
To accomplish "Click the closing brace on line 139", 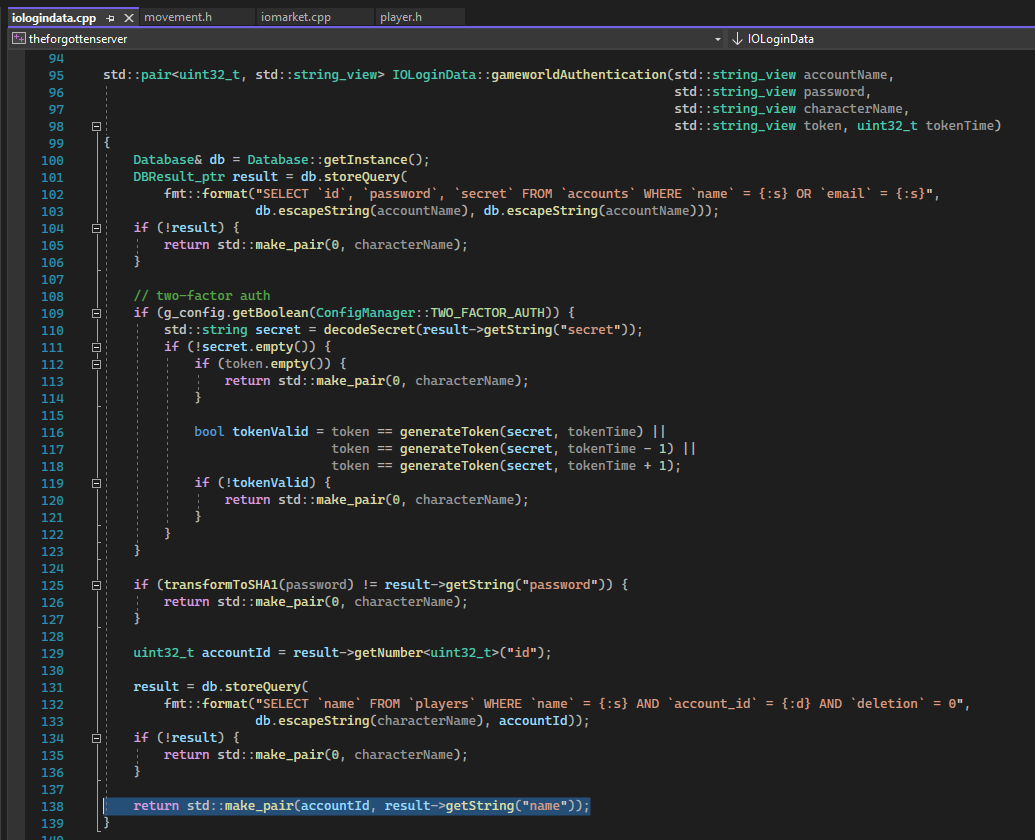I will click(106, 822).
